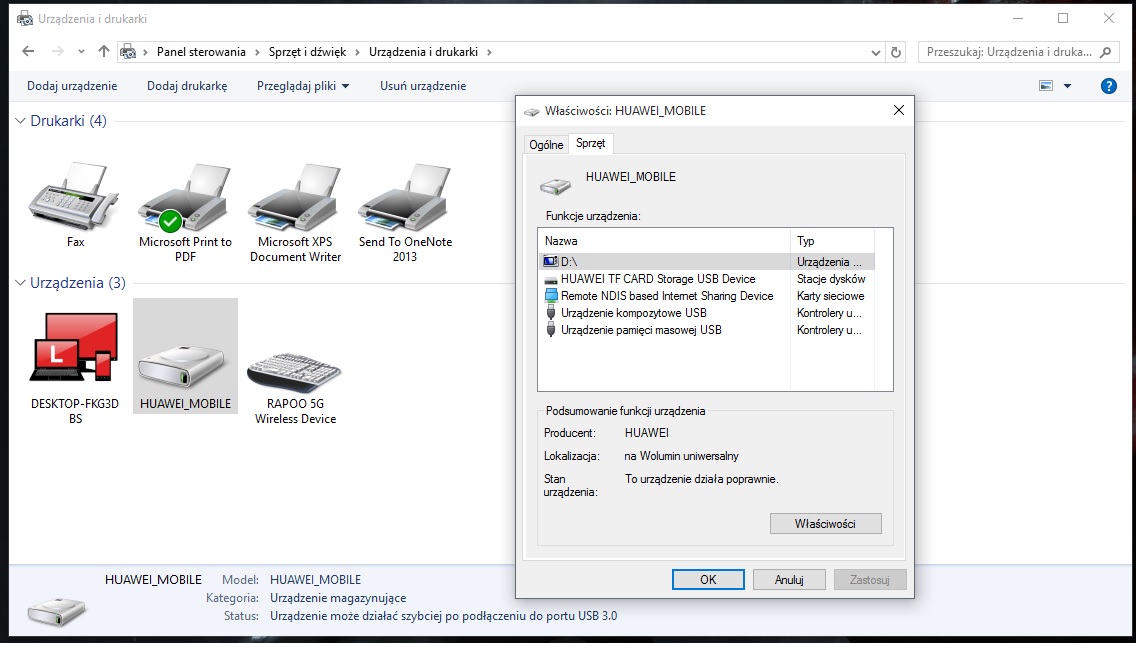Select the HUAWEI_MOBILE device icon
1136x648 pixels.
pyautogui.click(x=185, y=357)
